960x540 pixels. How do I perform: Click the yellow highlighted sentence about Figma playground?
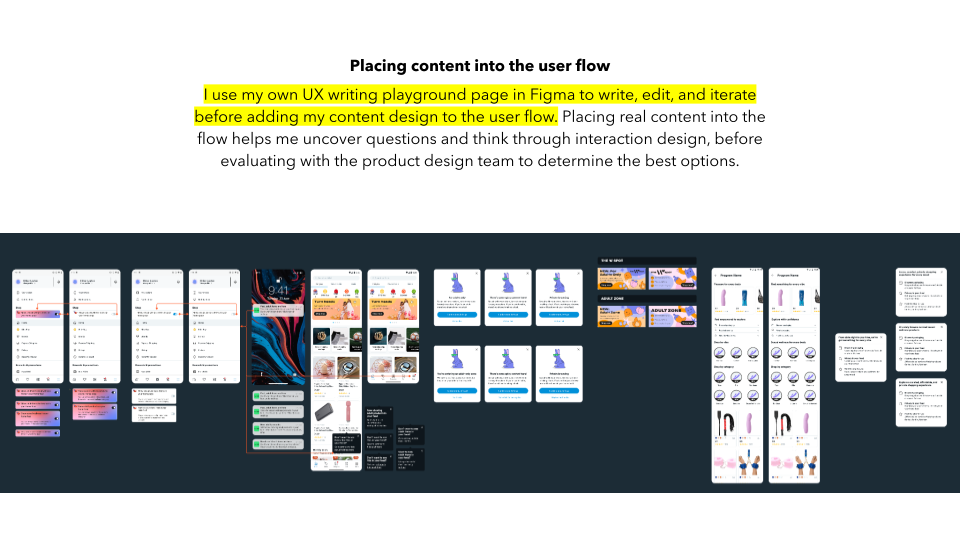(x=479, y=105)
